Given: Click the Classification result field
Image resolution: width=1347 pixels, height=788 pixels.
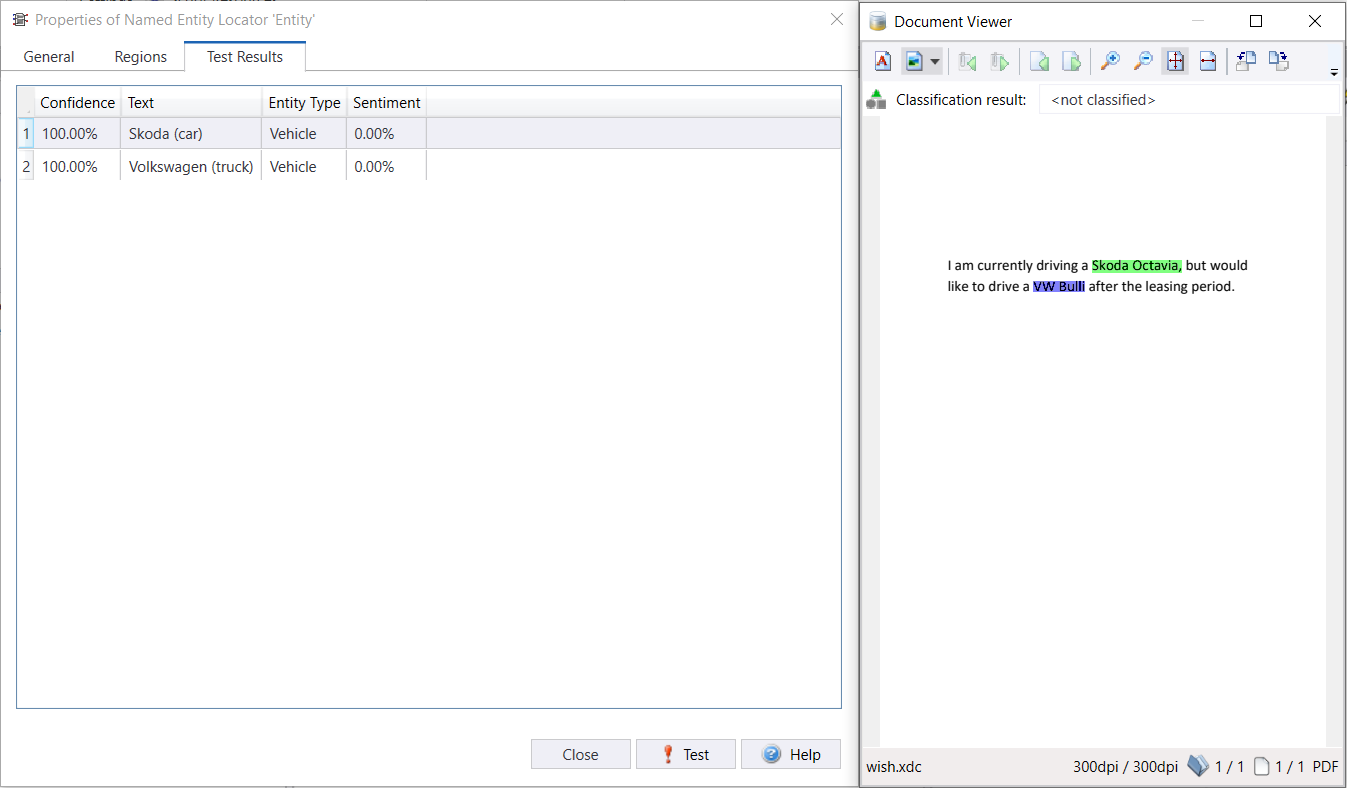Looking at the screenshot, I should [1188, 100].
